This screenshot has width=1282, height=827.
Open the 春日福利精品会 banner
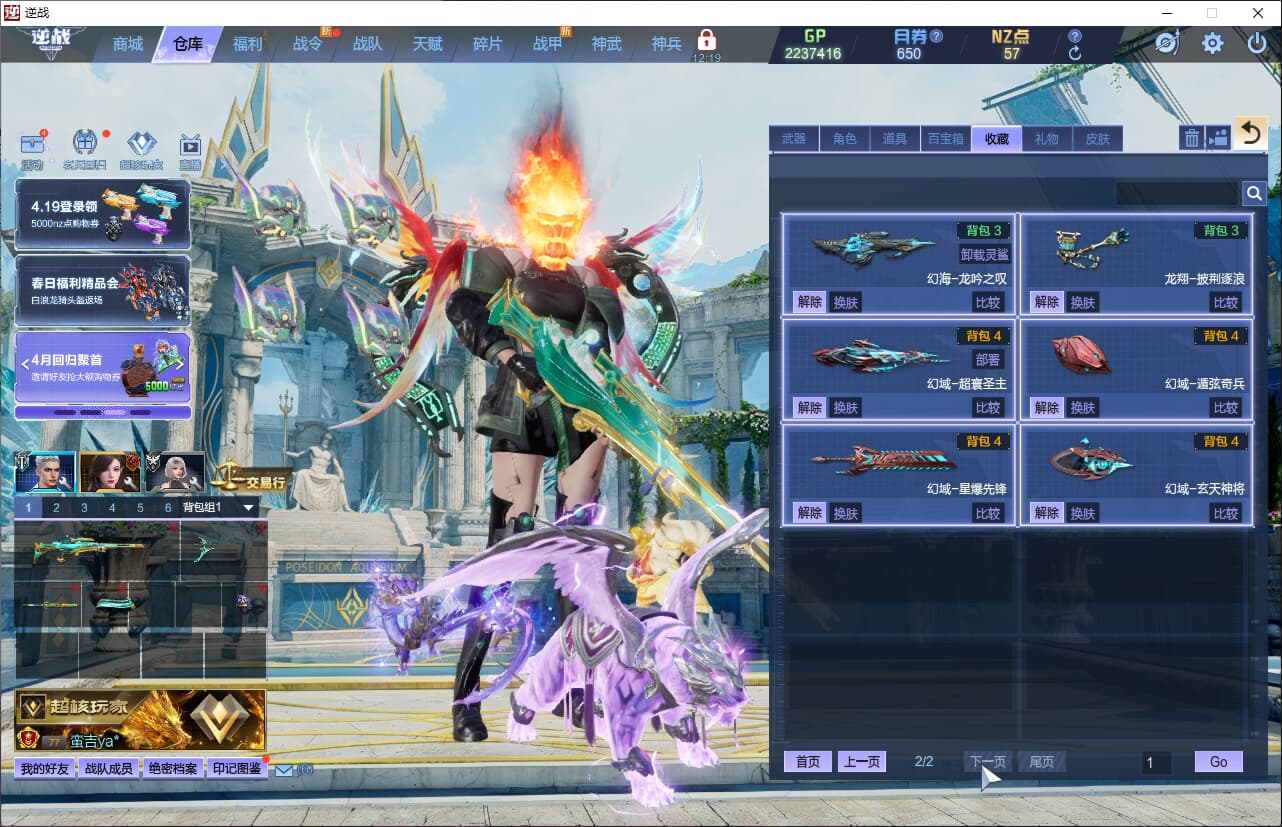pos(102,290)
